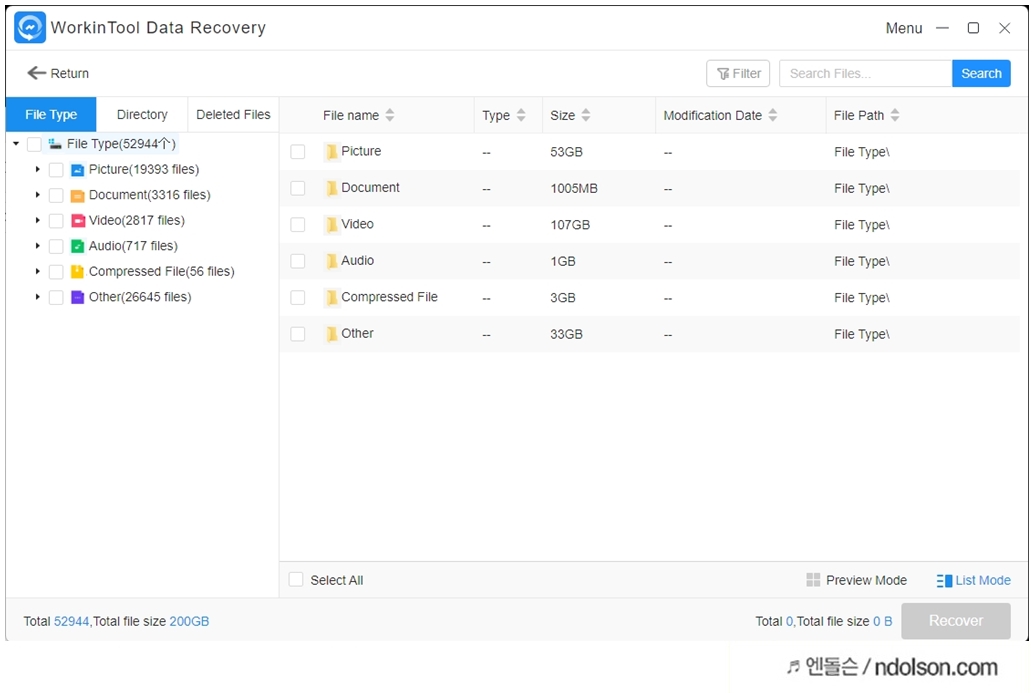Tick the Audio row checkbox in file list
The image size is (1034, 693).
[298, 262]
